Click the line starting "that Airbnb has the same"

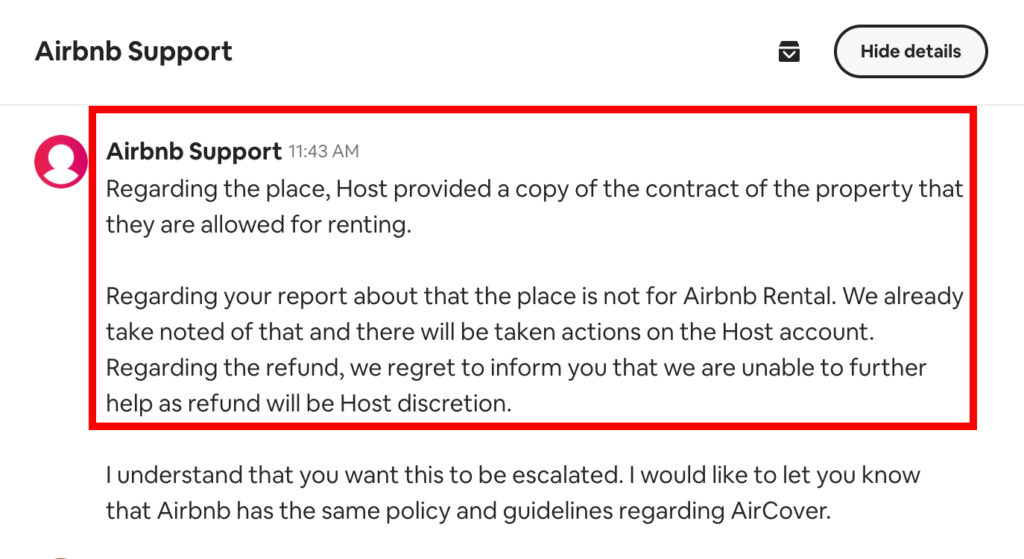pyautogui.click(x=468, y=511)
